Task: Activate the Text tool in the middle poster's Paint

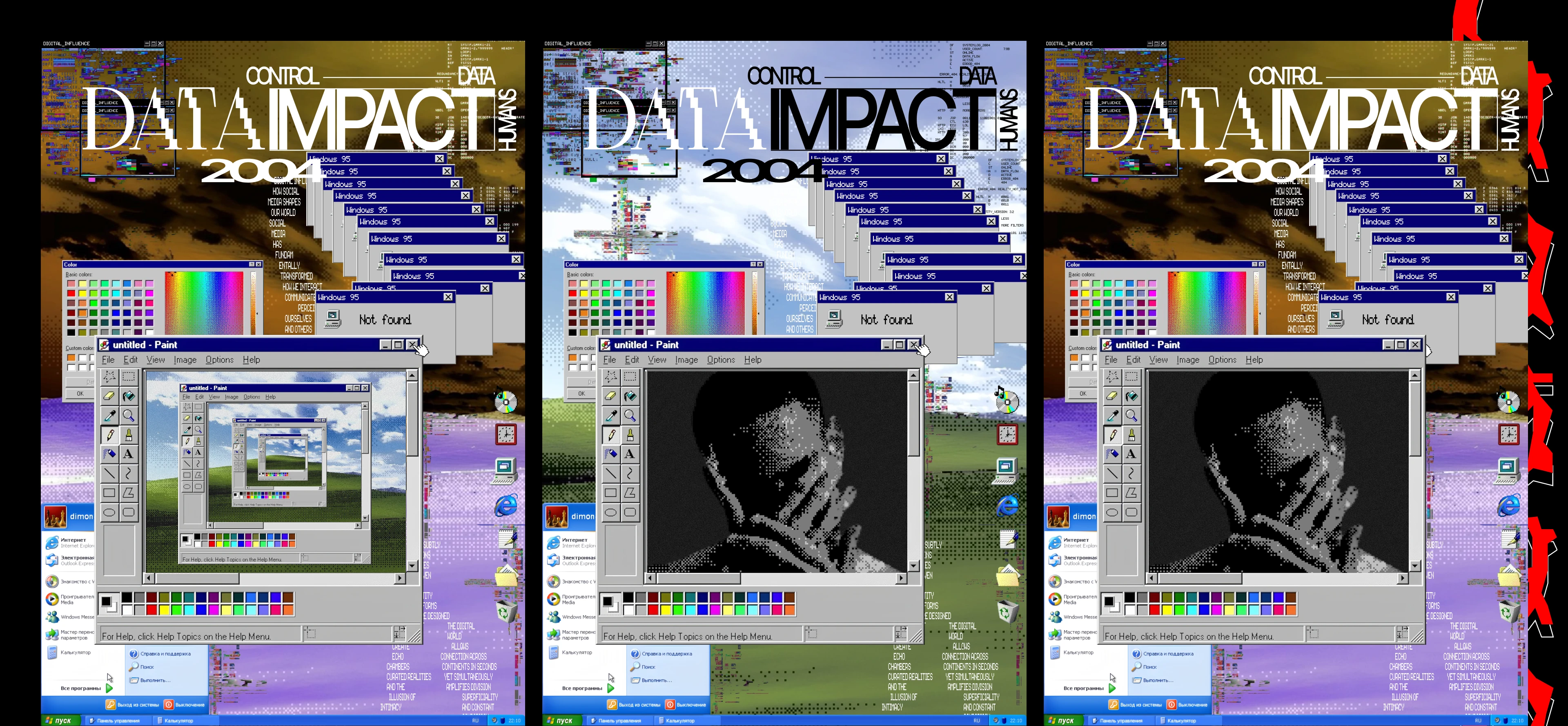Action: coord(630,454)
